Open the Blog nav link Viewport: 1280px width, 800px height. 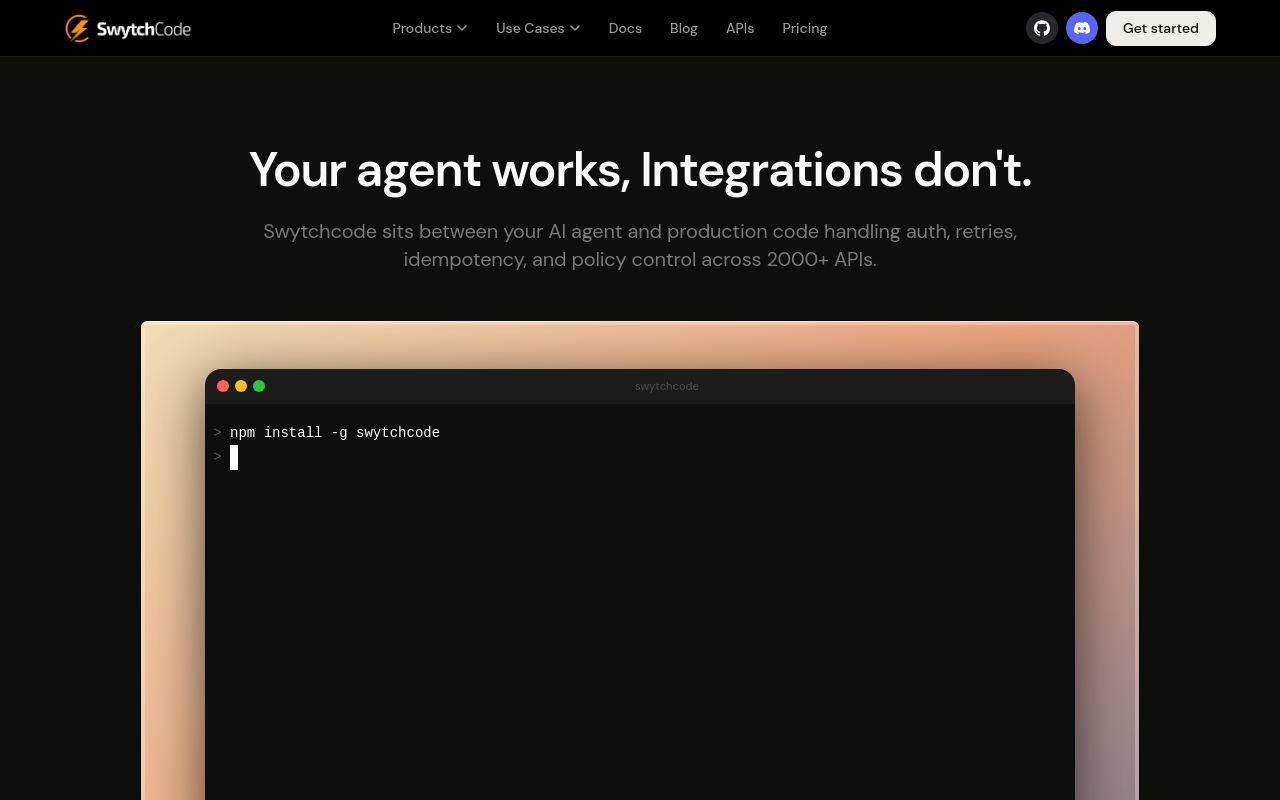click(684, 28)
